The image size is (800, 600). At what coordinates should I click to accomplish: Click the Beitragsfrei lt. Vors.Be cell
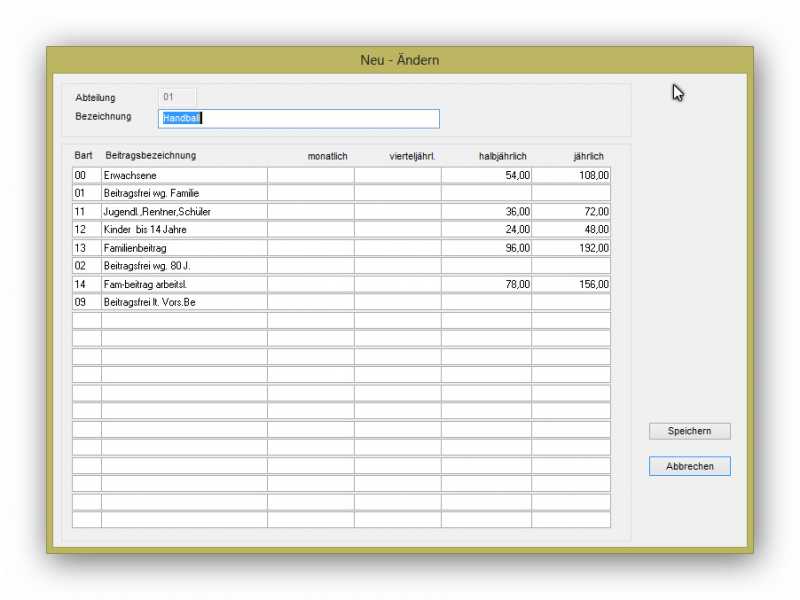(184, 302)
